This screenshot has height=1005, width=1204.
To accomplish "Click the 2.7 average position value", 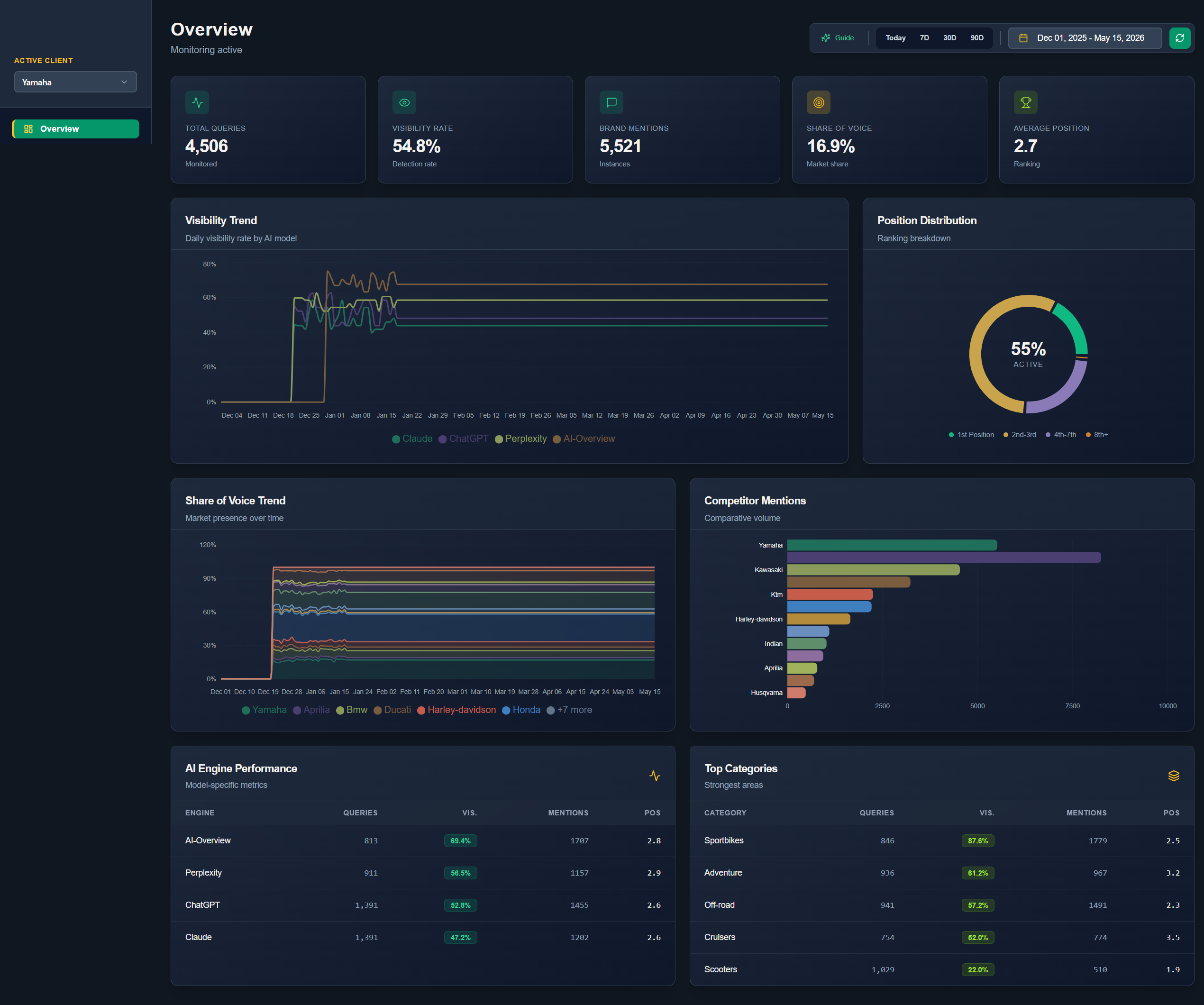I will pos(1025,146).
